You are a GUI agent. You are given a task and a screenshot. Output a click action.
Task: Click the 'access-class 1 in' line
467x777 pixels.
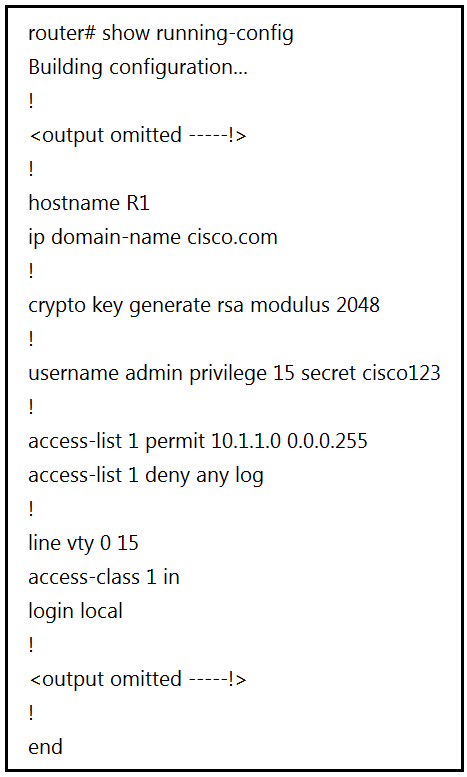click(104, 577)
